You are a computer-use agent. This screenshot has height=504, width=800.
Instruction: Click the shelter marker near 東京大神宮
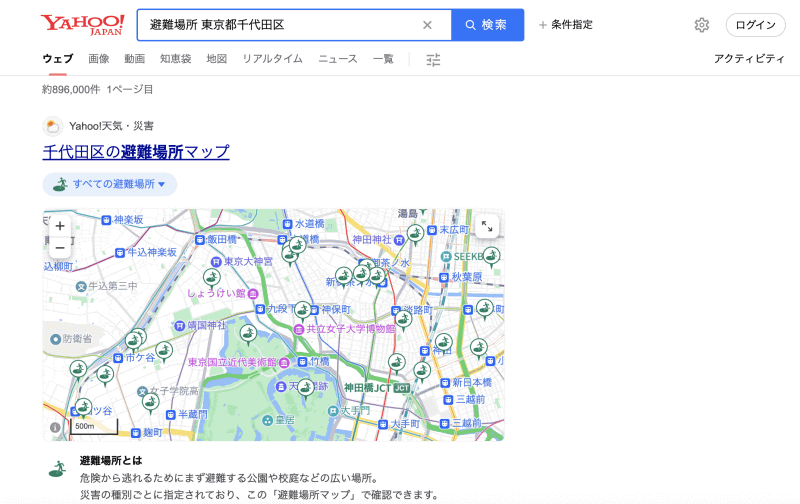point(212,278)
